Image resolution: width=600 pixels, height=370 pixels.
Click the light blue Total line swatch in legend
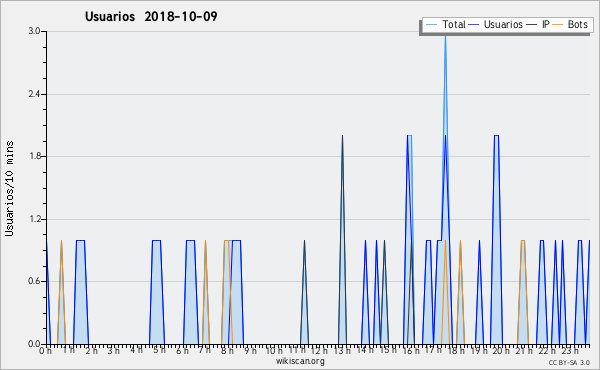coord(431,24)
